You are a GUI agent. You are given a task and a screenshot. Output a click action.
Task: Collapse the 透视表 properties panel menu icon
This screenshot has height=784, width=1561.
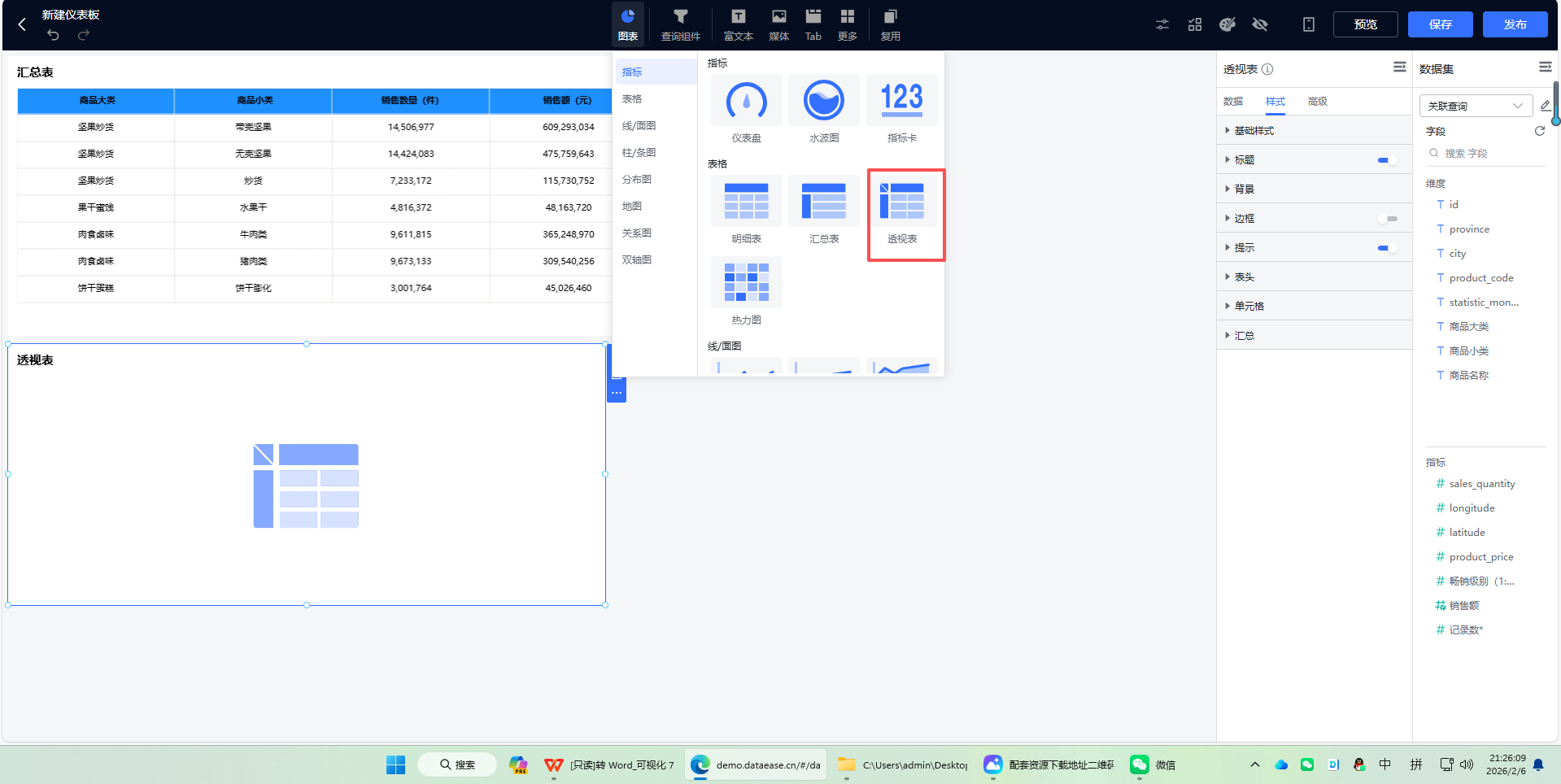coord(1400,67)
